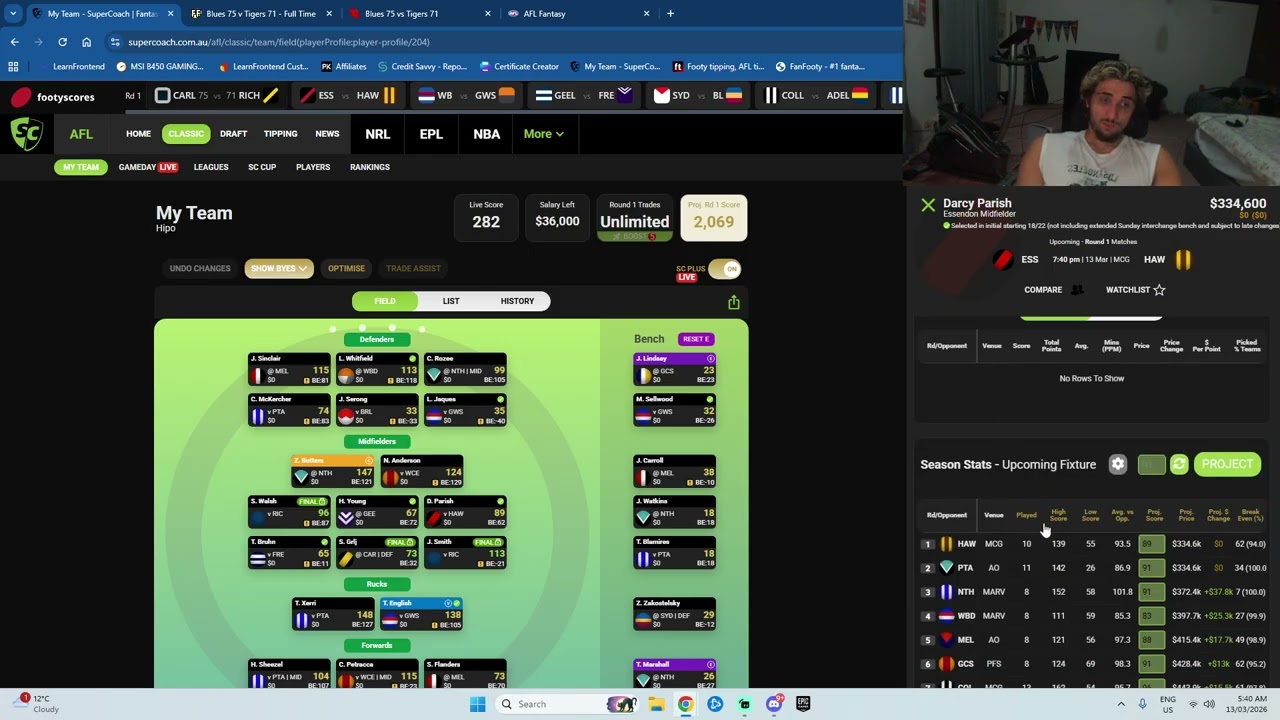The image size is (1280, 720).
Task: Switch to the List view tab
Action: coord(451,301)
